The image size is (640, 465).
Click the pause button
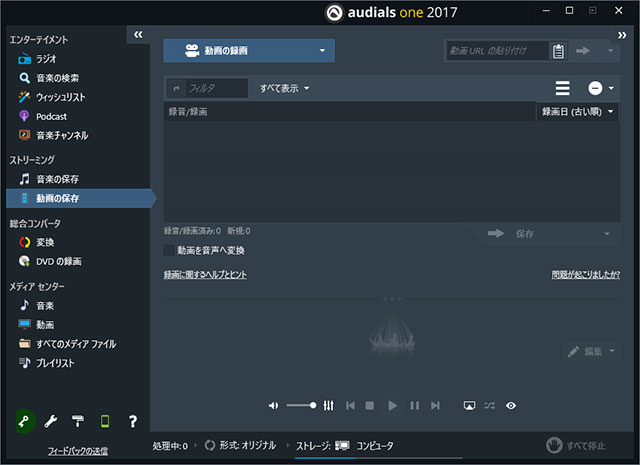tap(415, 405)
